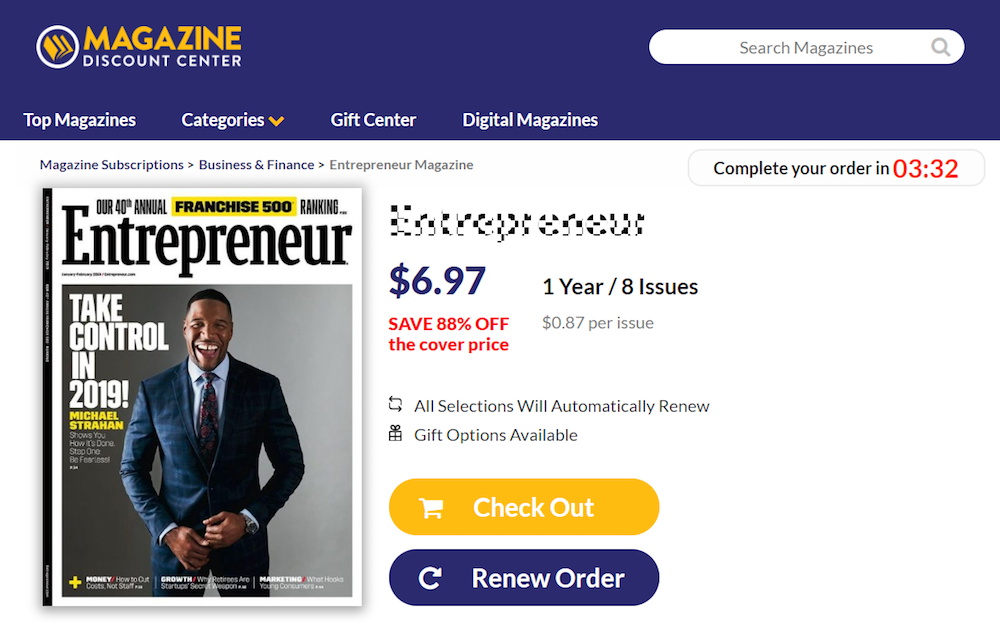The width and height of the screenshot is (1000, 629).
Task: Click the Magazine Discount Center wordmark
Action: 162,46
